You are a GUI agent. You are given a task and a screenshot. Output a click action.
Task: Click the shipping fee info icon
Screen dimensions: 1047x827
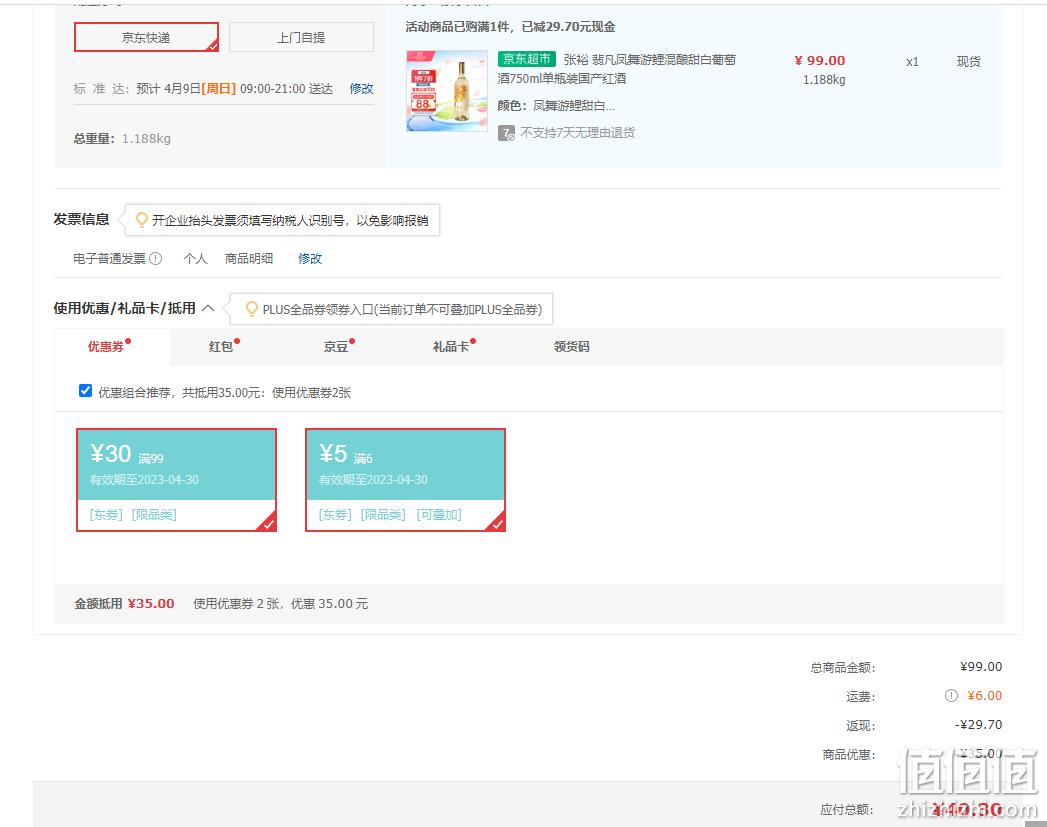(952, 696)
